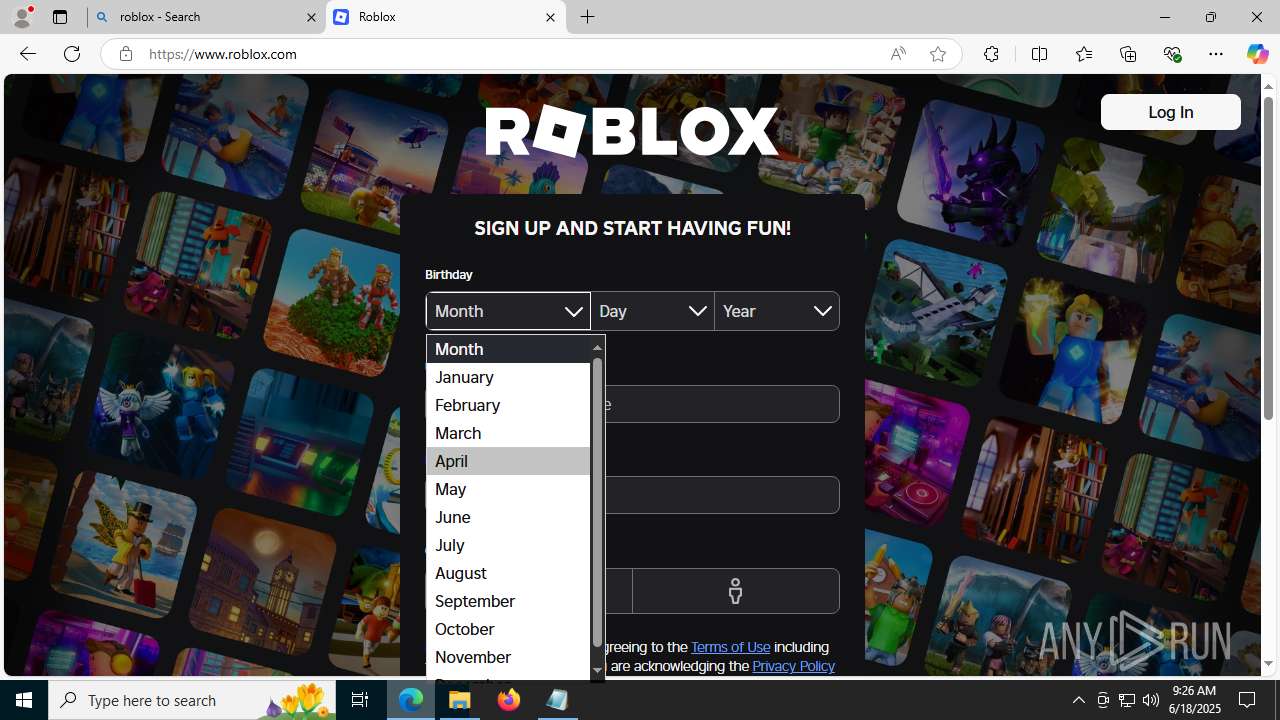Open the Privacy Policy link
This screenshot has height=720, width=1280.
793,666
